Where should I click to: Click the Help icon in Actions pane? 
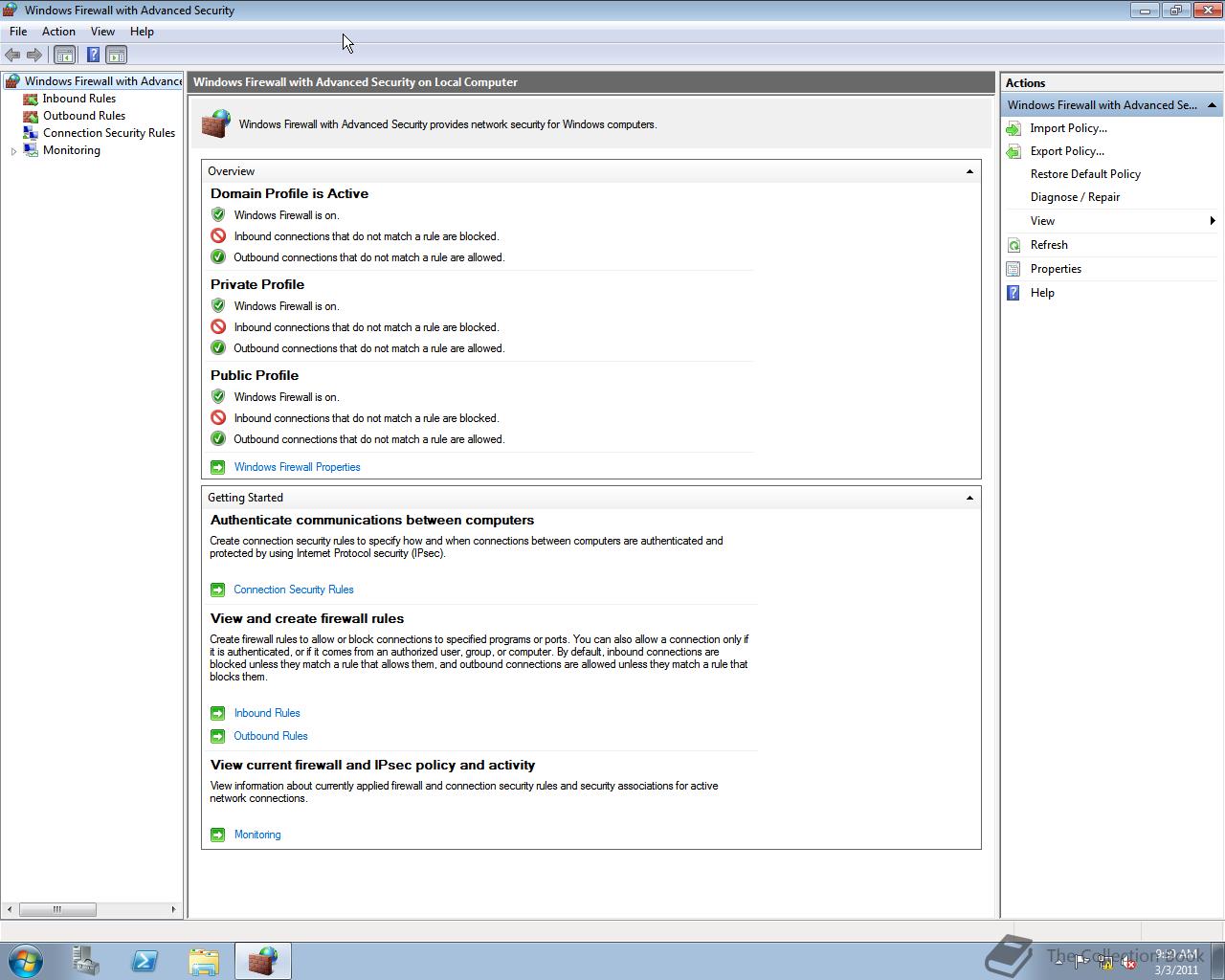[x=1013, y=293]
